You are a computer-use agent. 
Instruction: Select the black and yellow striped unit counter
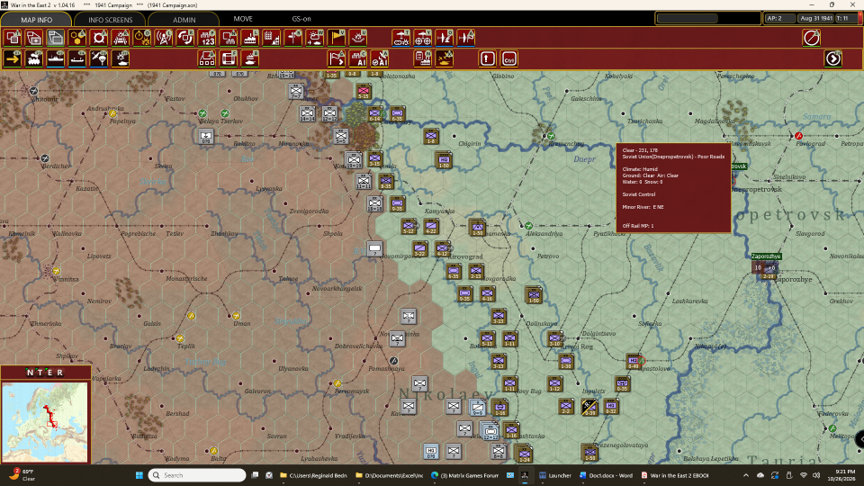click(588, 407)
